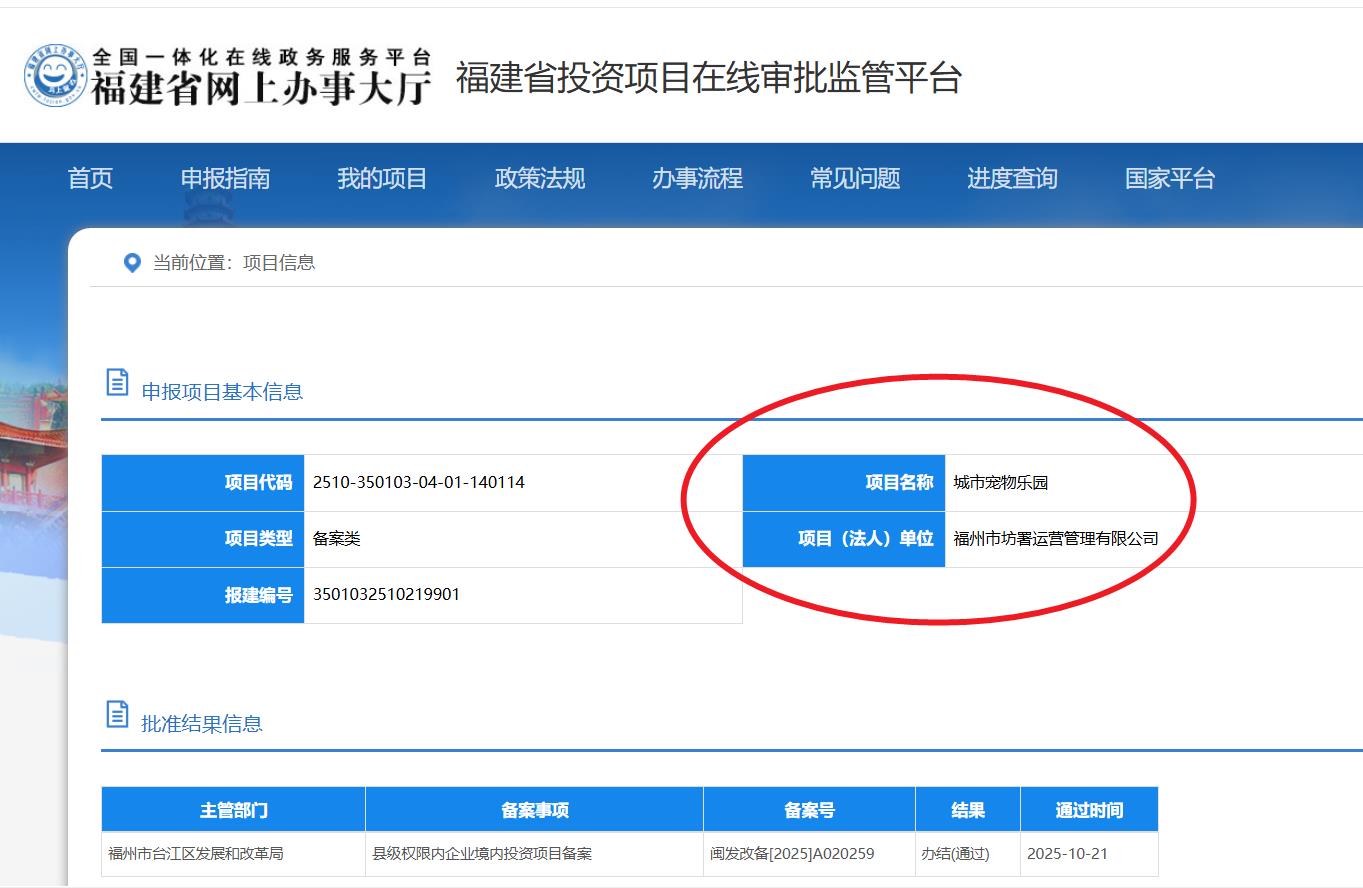
Task: Open the 首页 navigation item
Action: tap(90, 179)
